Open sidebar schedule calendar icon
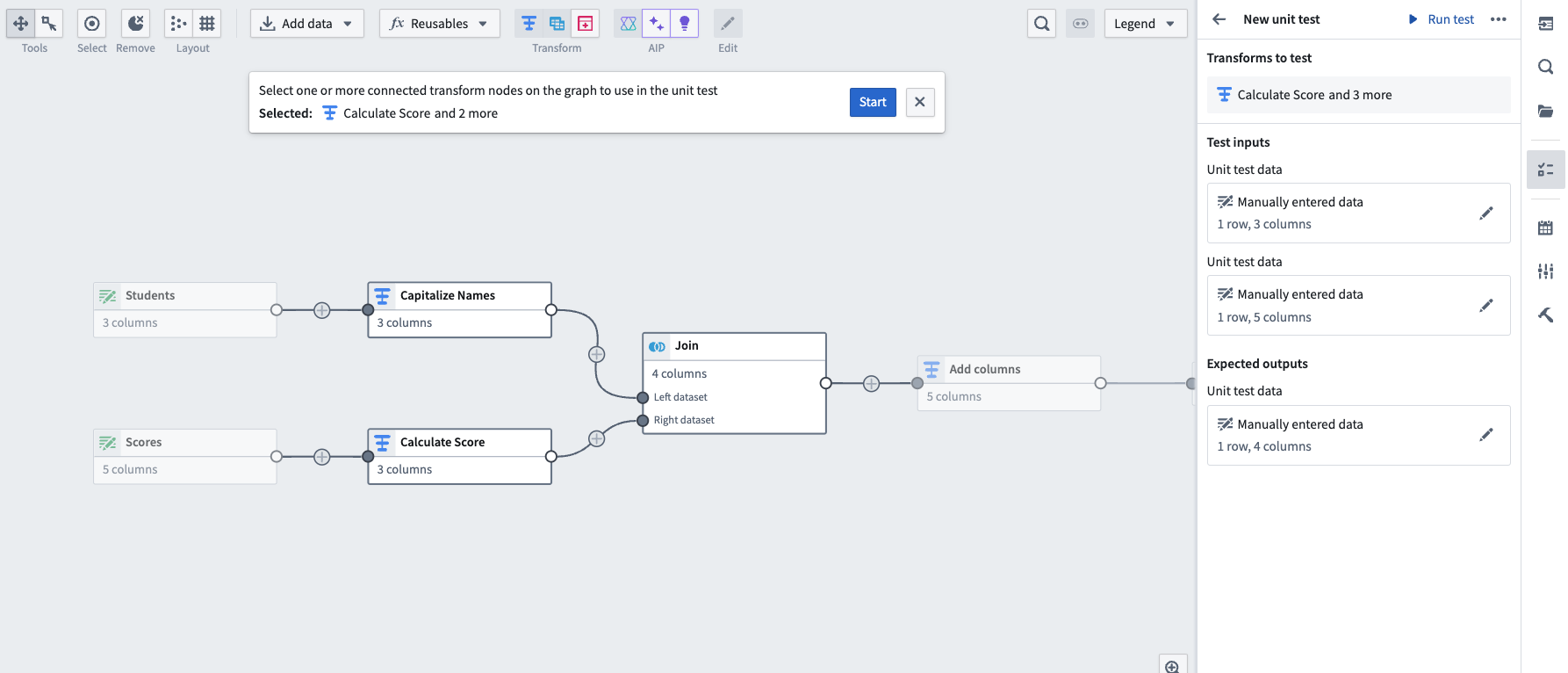The height and width of the screenshot is (673, 1568). (x=1546, y=228)
